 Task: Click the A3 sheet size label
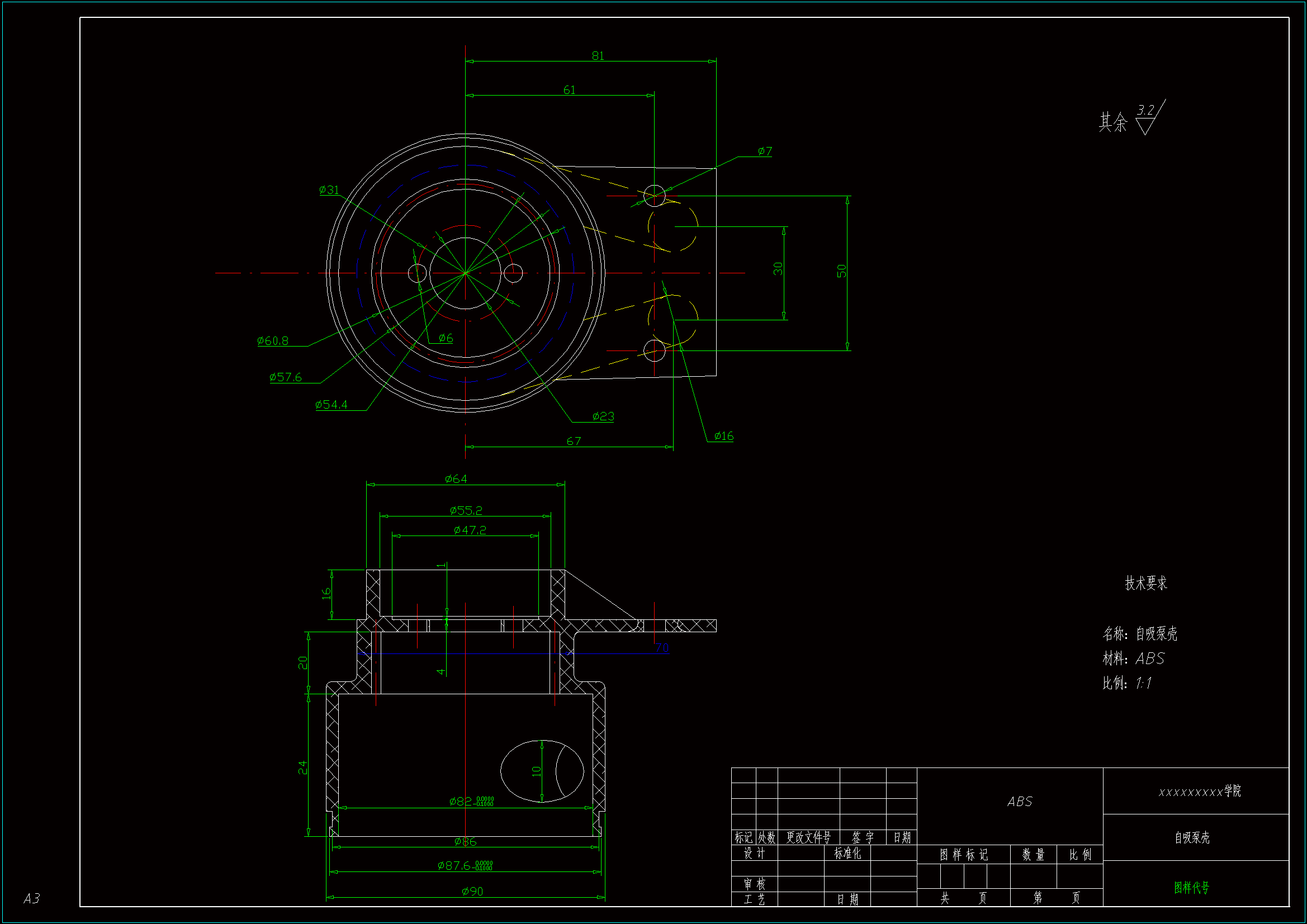(32, 898)
